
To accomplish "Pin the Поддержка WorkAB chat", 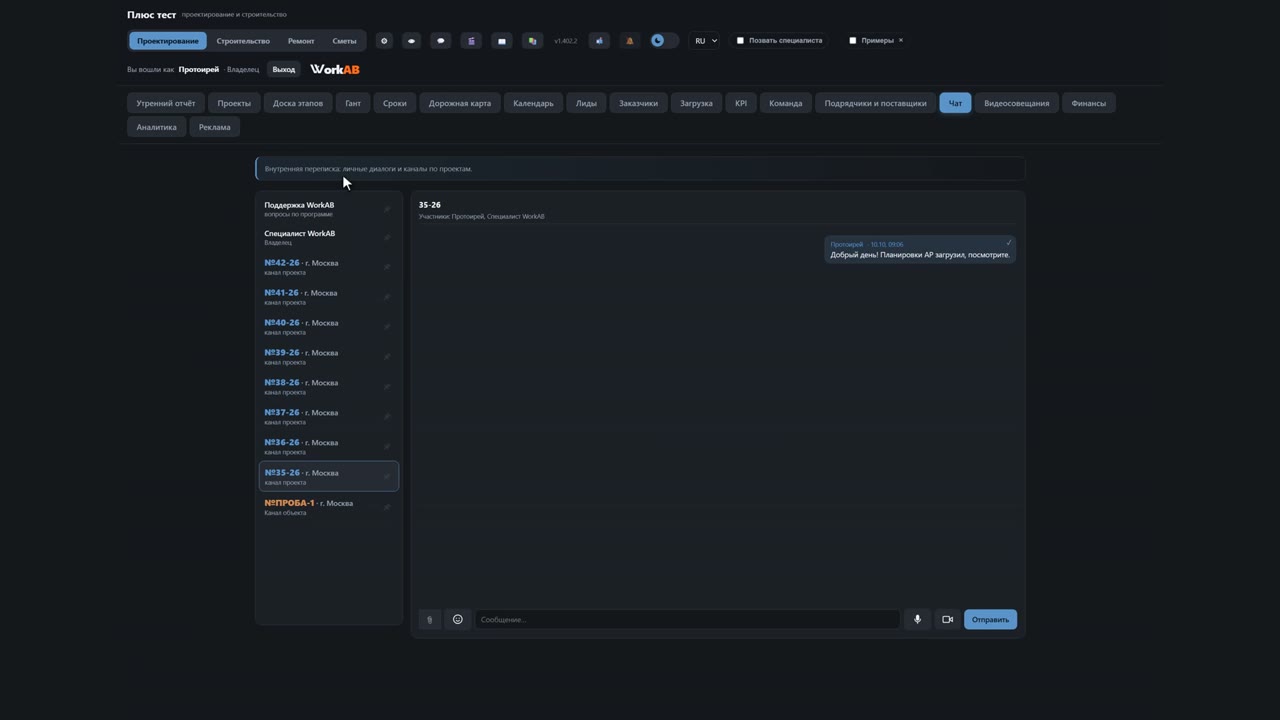I will [387, 209].
